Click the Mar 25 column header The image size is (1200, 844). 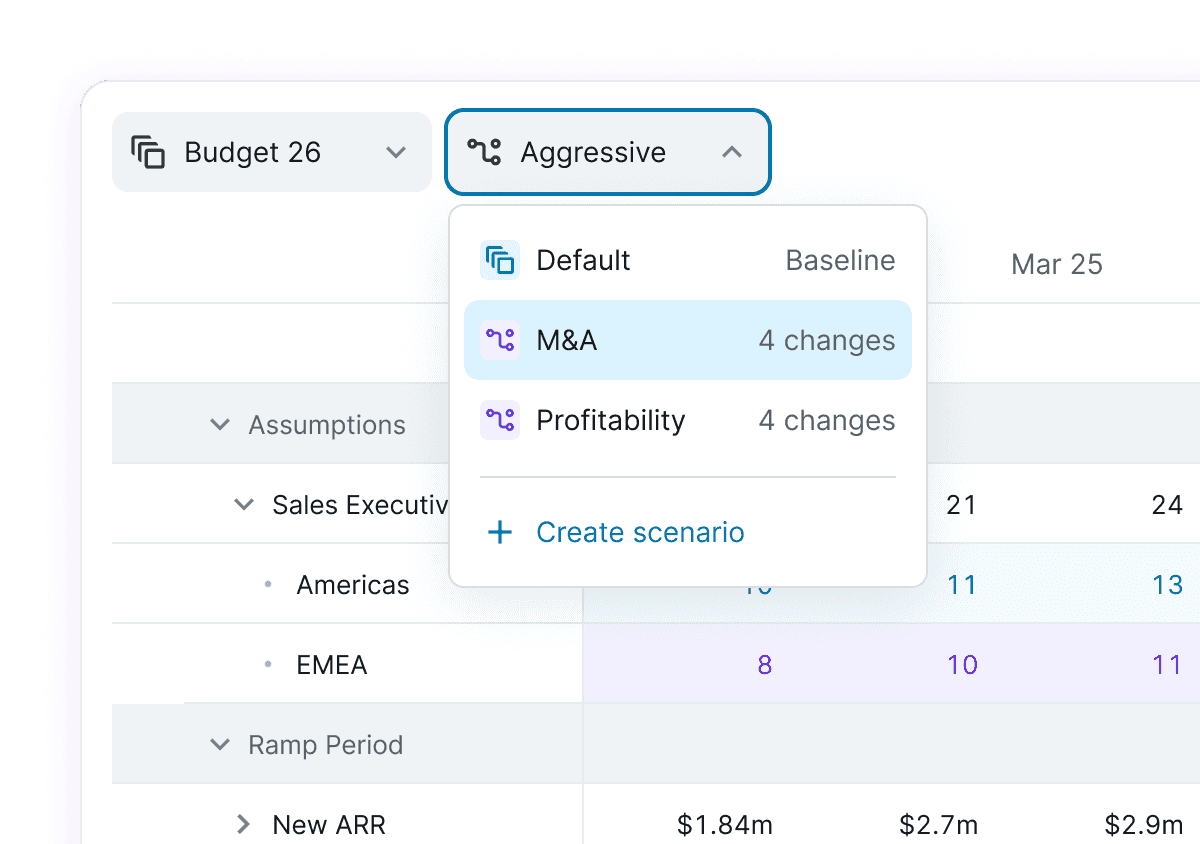tap(1056, 264)
